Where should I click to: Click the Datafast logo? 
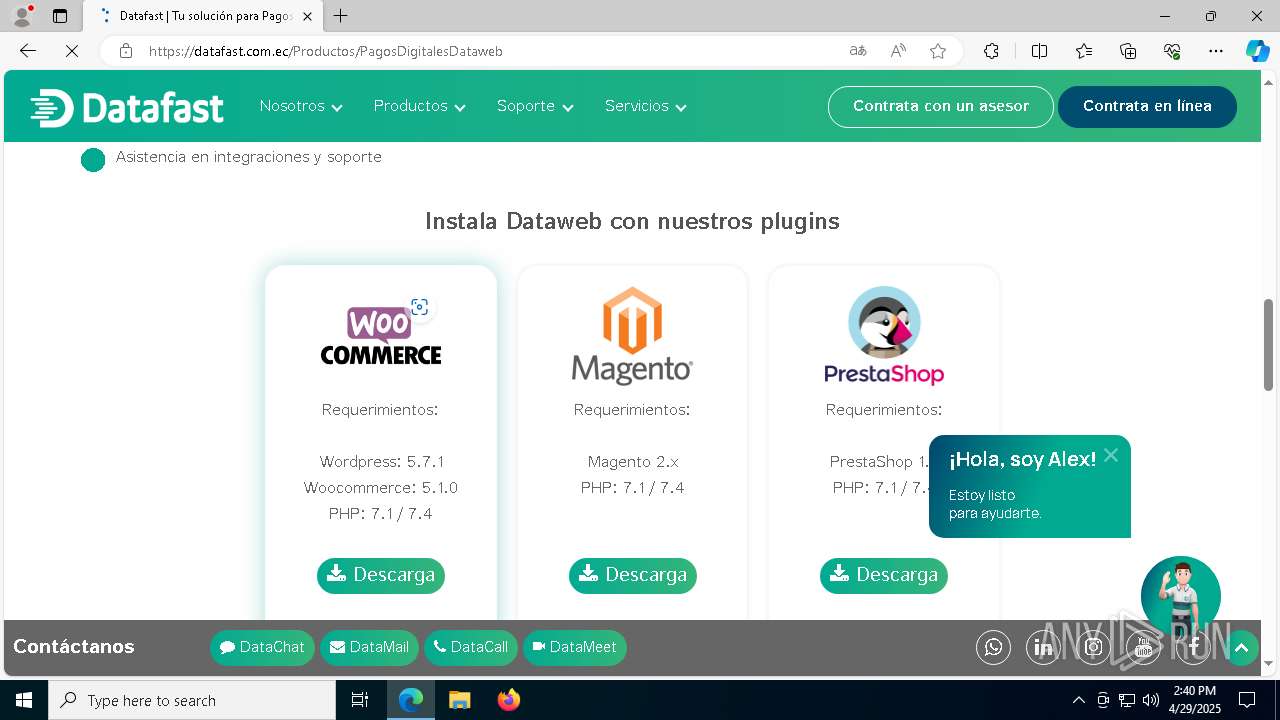coord(127,107)
